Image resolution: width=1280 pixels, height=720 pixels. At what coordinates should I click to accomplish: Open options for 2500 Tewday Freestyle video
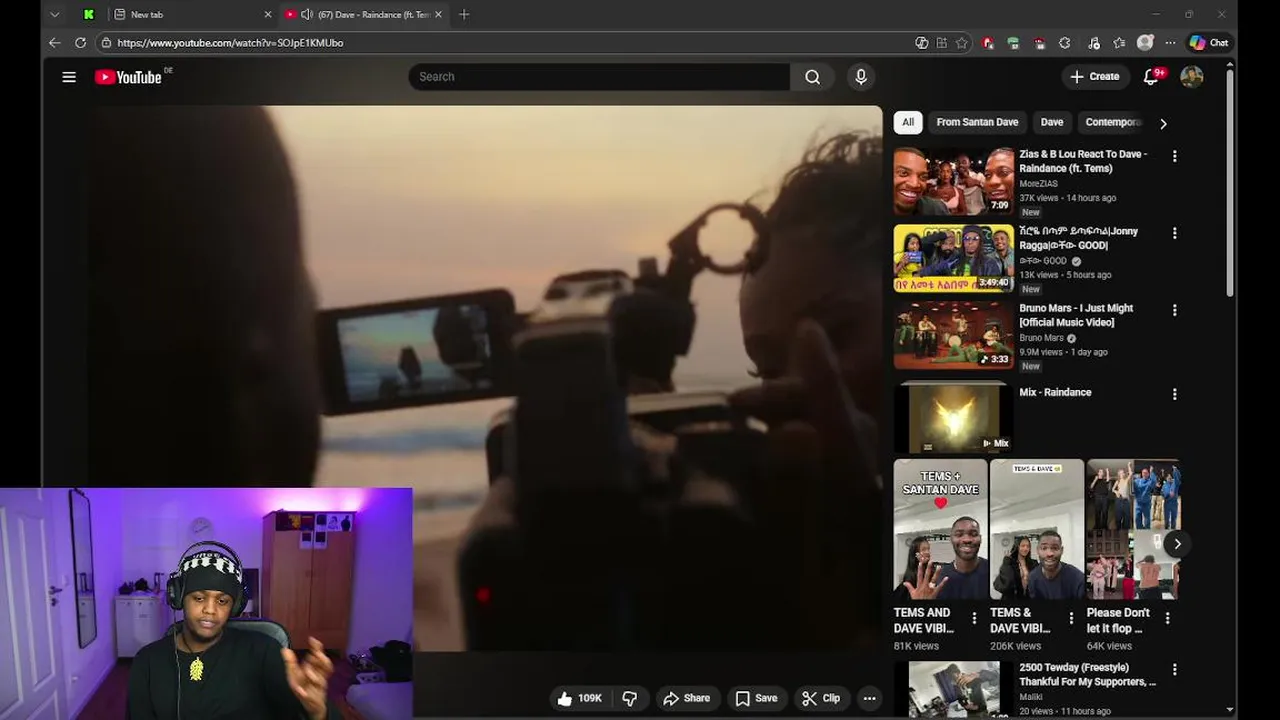(1174, 670)
